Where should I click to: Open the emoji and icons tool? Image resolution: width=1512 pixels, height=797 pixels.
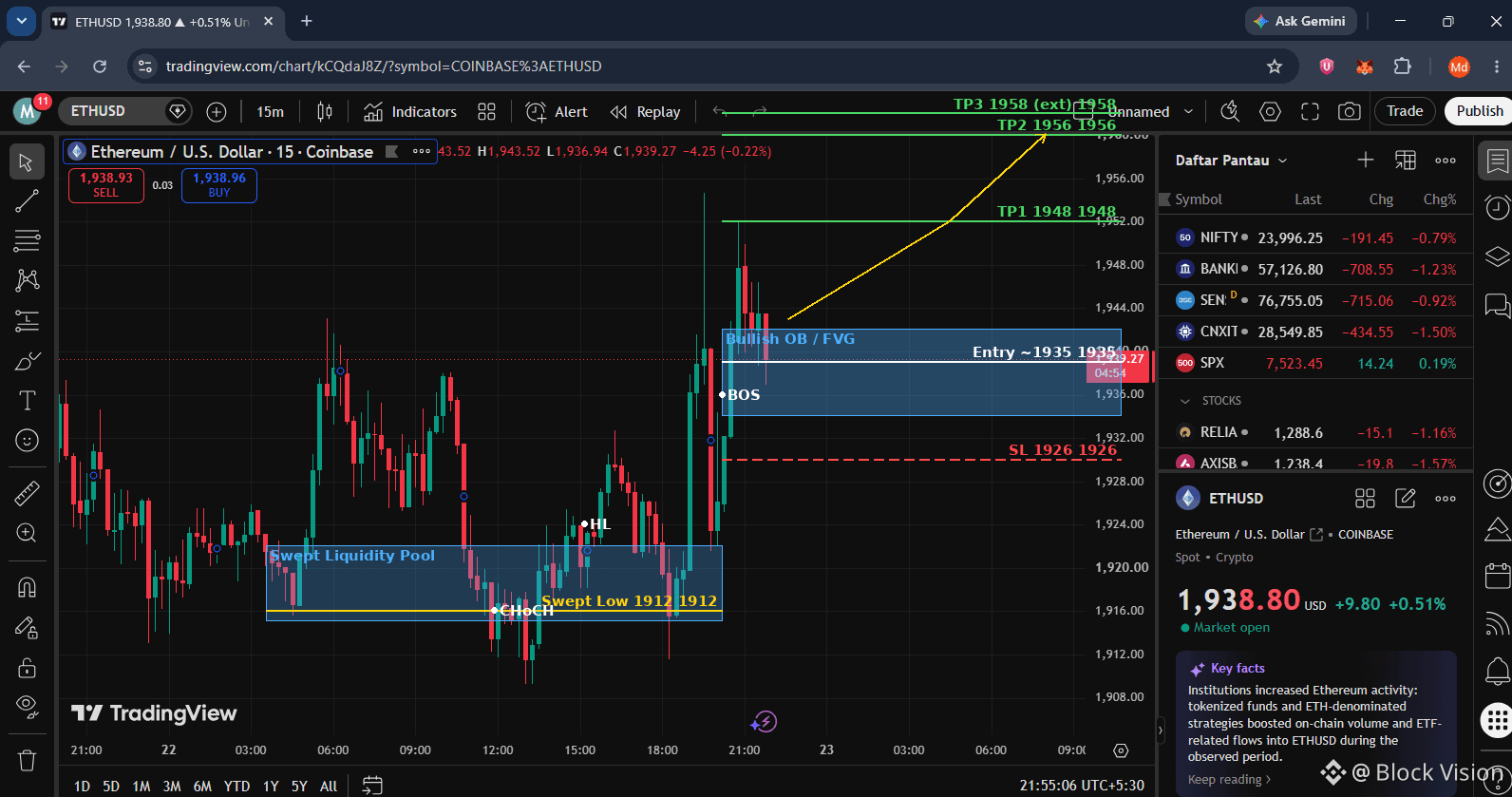[x=27, y=441]
